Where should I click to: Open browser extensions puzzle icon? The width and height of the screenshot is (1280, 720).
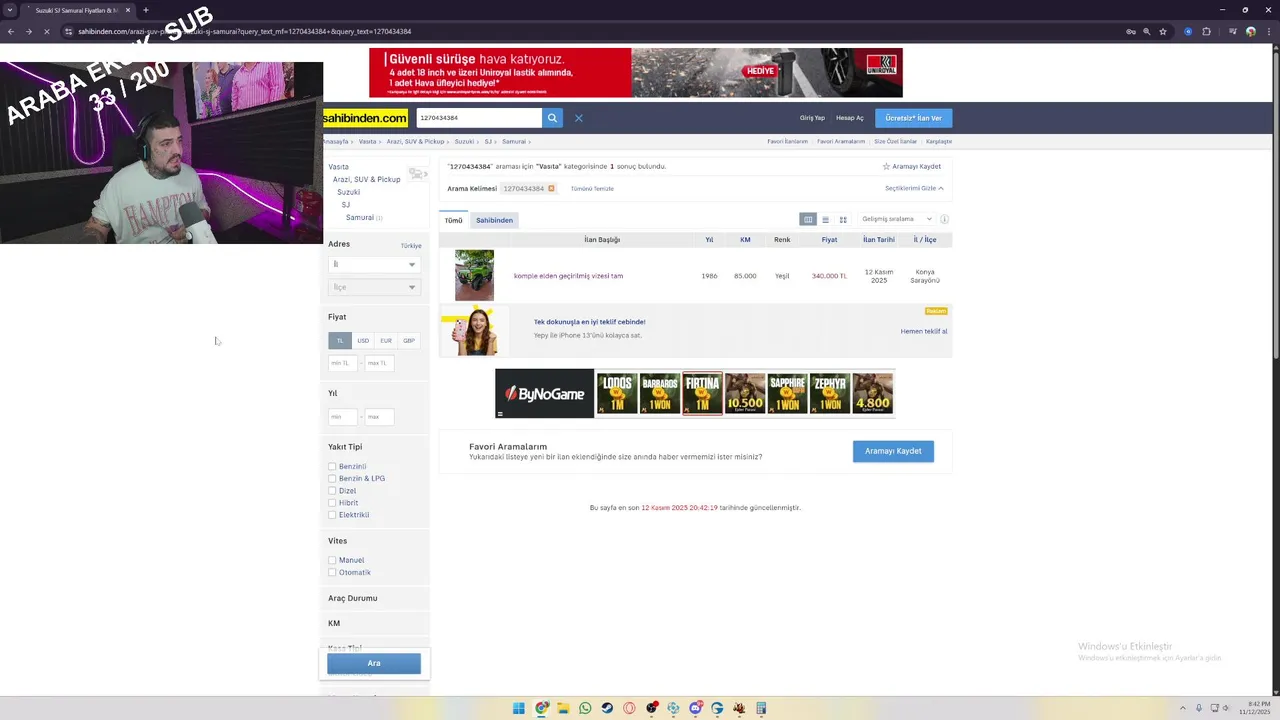tap(1206, 31)
